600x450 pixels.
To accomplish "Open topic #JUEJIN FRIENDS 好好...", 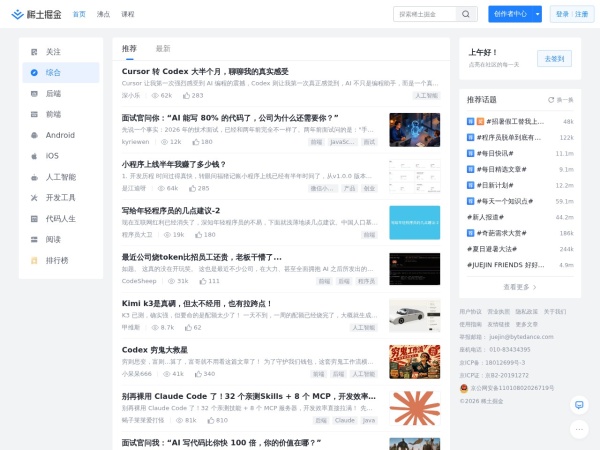I will 506,265.
